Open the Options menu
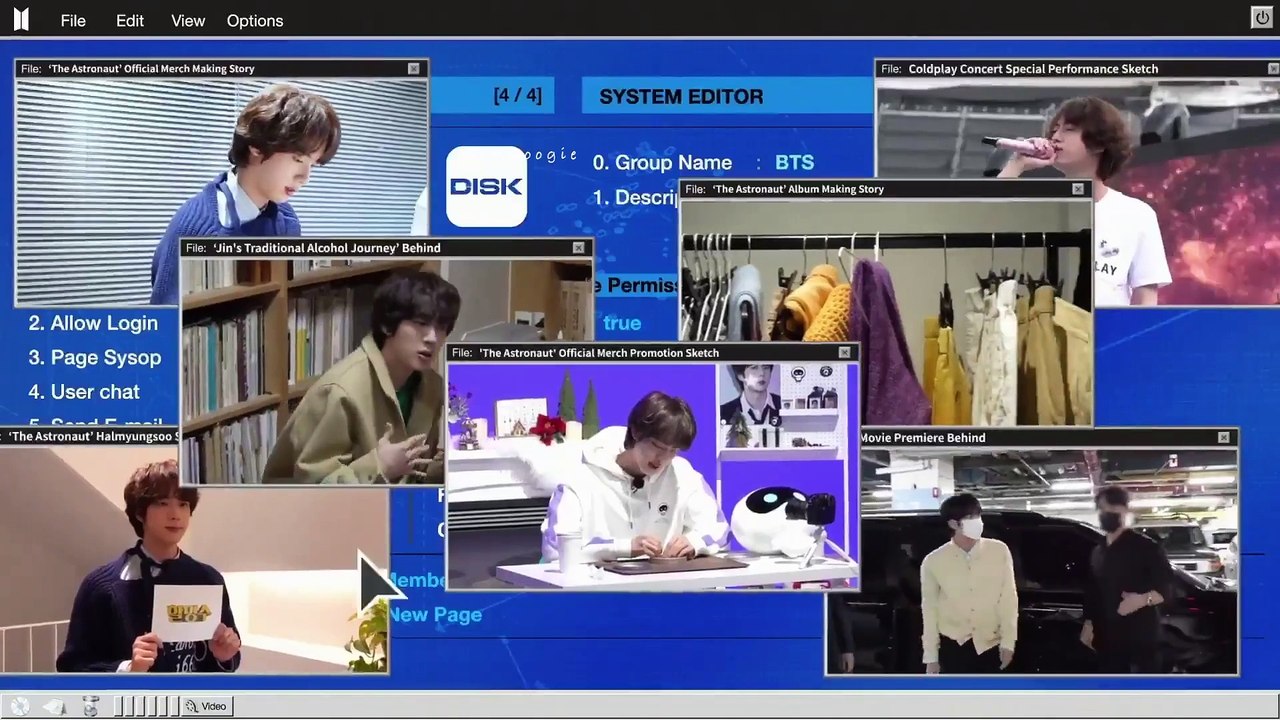Image resolution: width=1280 pixels, height=720 pixels. click(255, 20)
